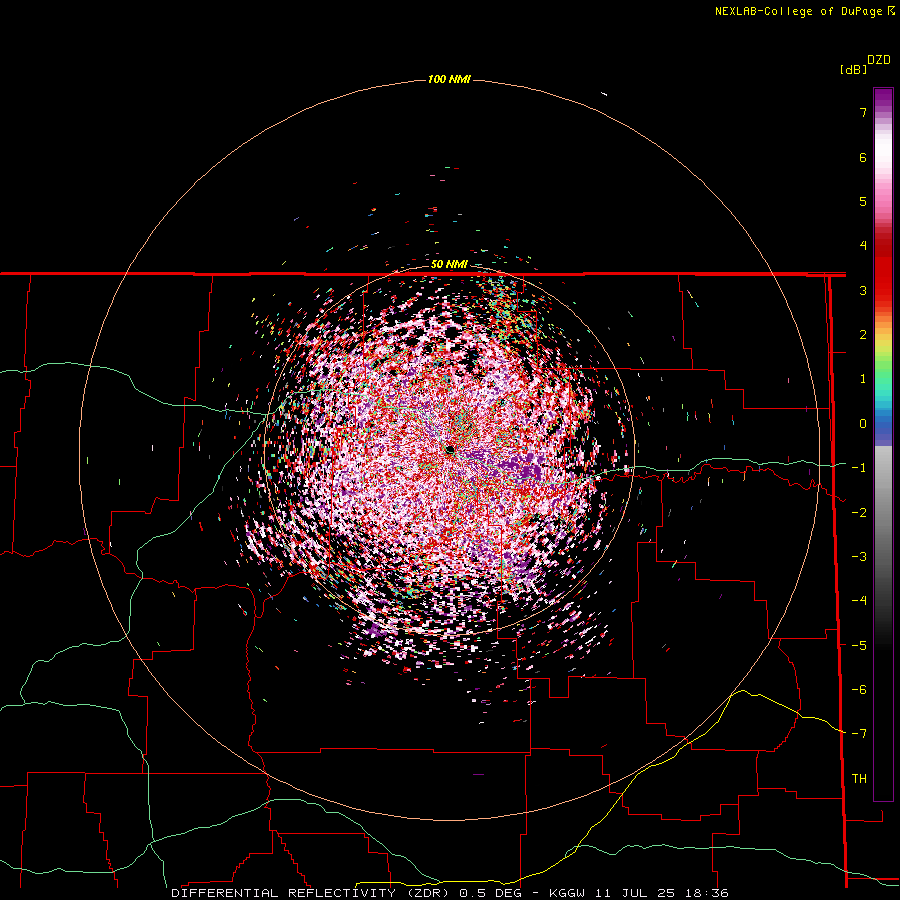Click the -1 value on the color scale

859,468
